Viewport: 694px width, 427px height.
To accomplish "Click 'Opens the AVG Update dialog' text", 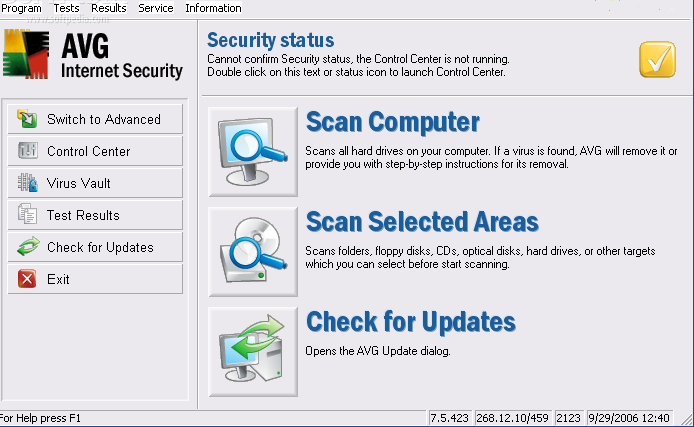I will click(378, 351).
